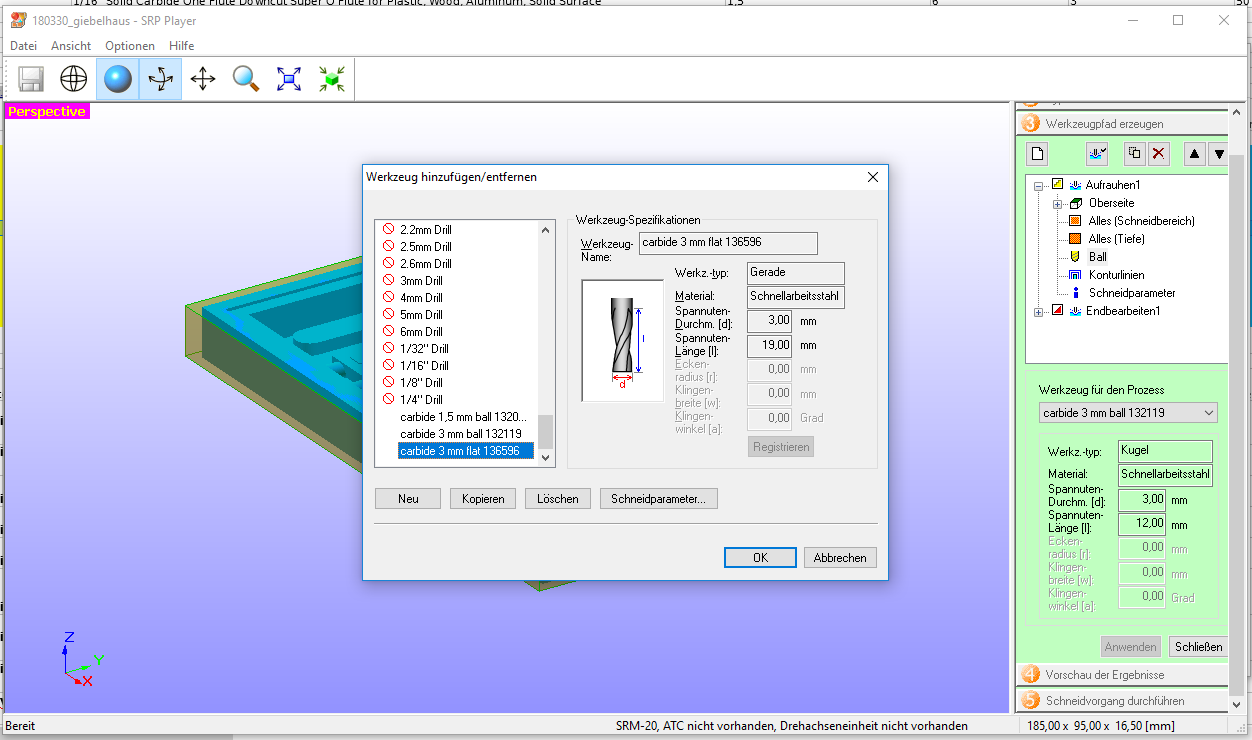This screenshot has height=740, width=1252.
Task: Open Schneidparameter... settings button
Action: pos(659,498)
